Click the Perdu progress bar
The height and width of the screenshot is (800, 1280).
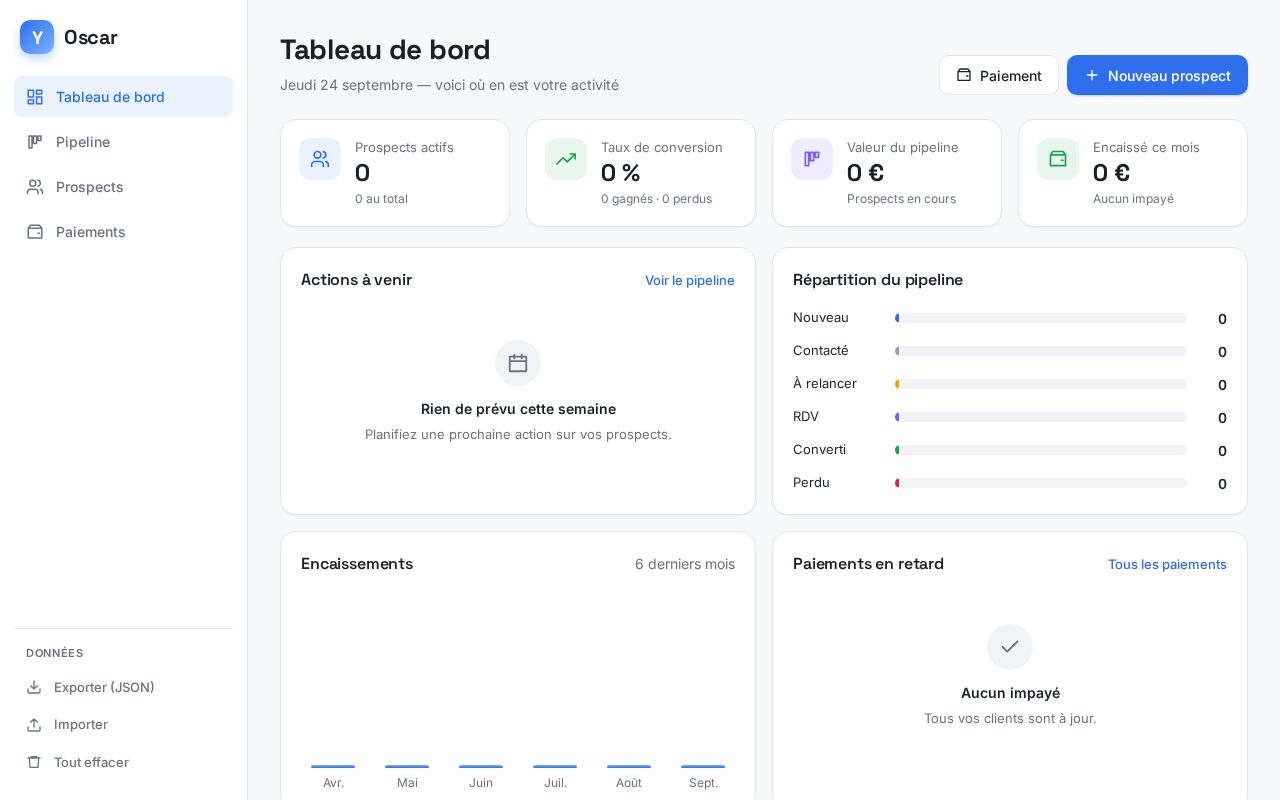1041,483
